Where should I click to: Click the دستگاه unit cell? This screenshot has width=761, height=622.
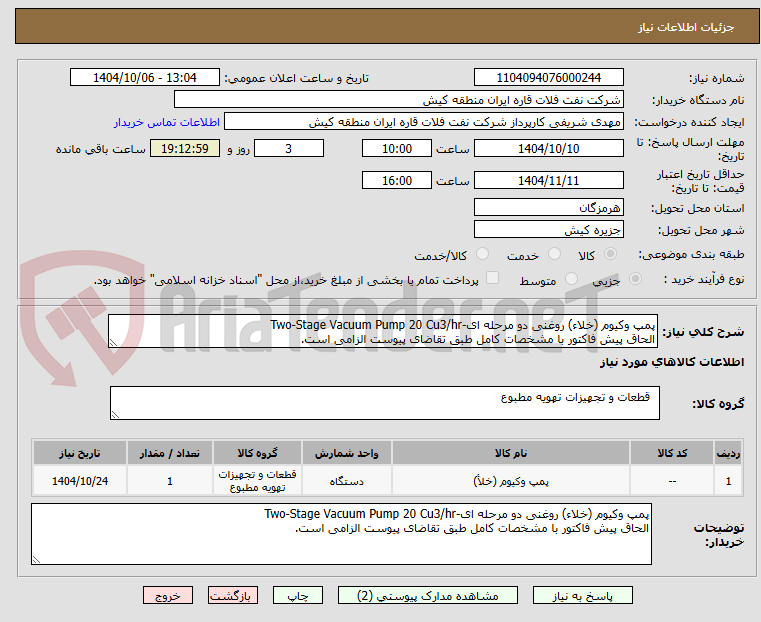pyautogui.click(x=347, y=481)
